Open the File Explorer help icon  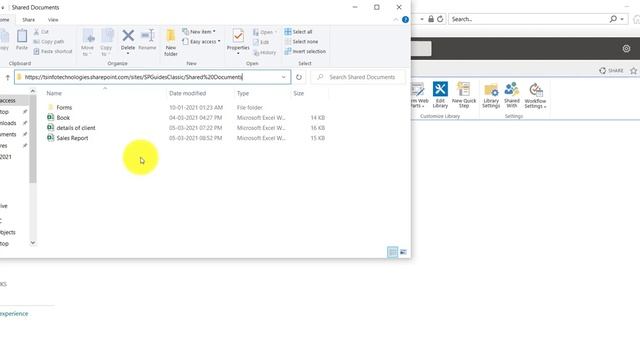[x=405, y=20]
